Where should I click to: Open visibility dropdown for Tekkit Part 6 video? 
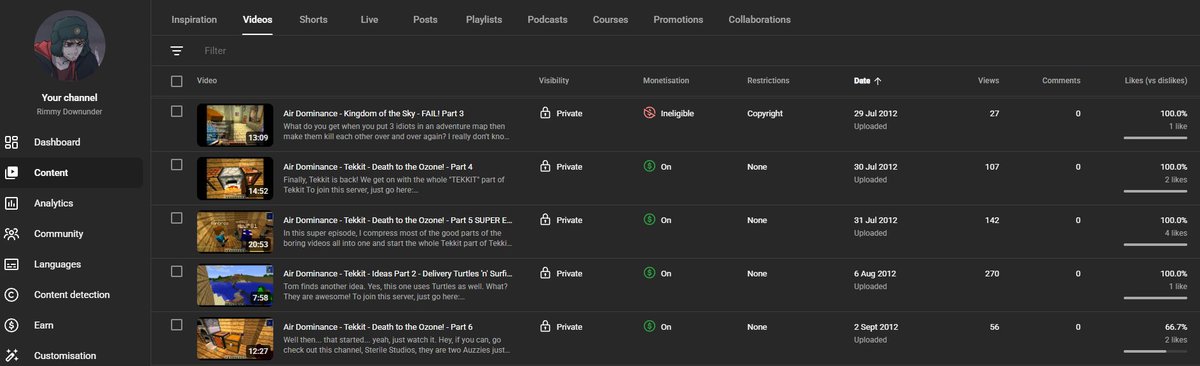[561, 326]
